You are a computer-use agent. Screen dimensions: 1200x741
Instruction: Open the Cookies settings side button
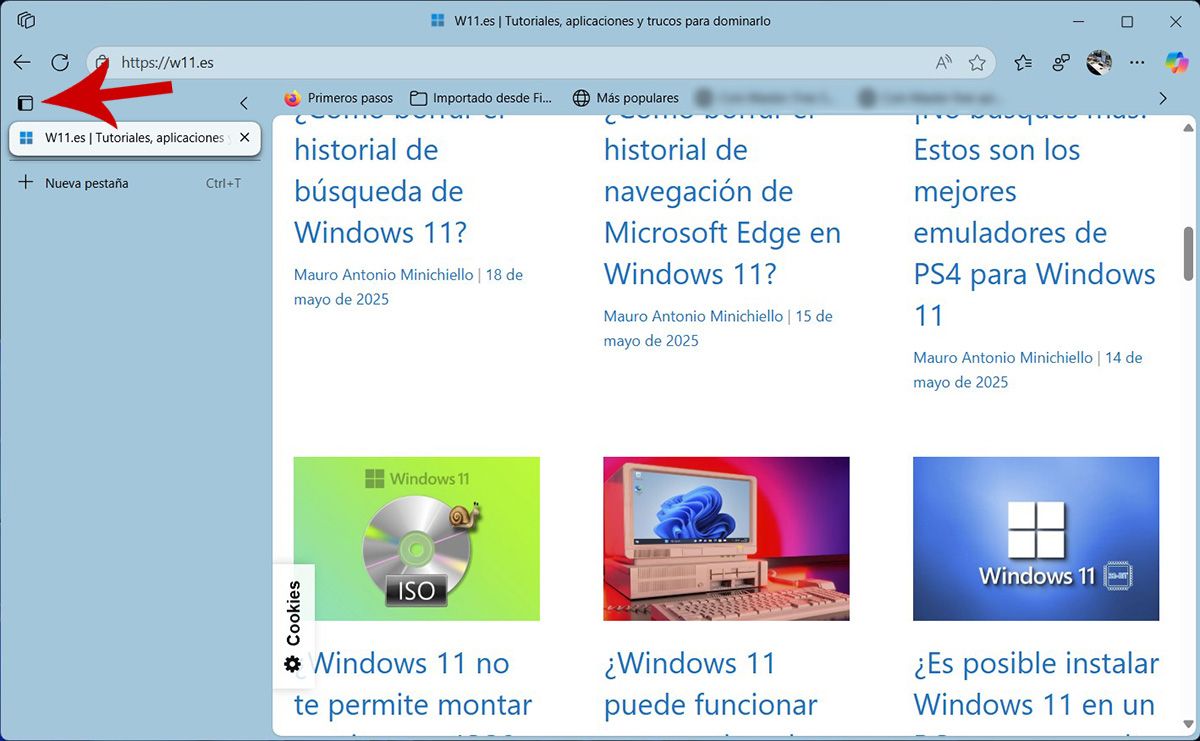click(293, 626)
